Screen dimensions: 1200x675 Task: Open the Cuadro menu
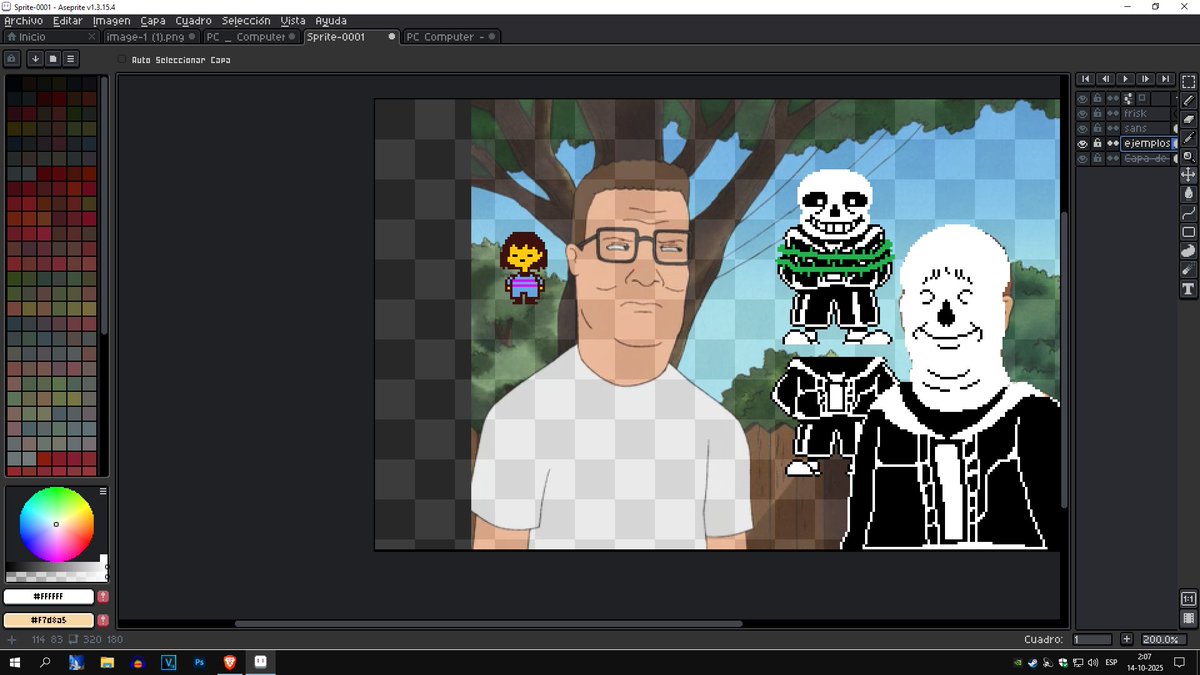(193, 21)
